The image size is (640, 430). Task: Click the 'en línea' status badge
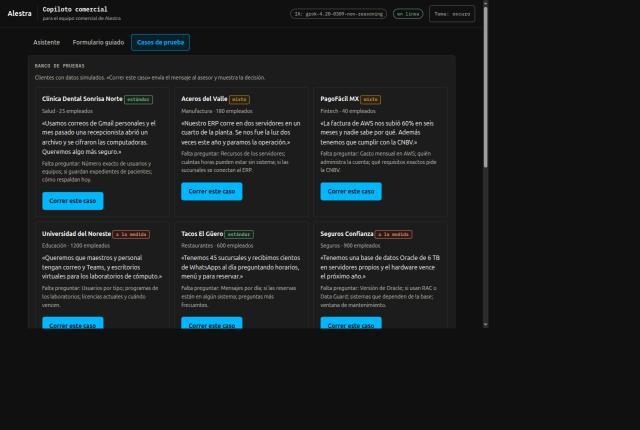tap(408, 14)
